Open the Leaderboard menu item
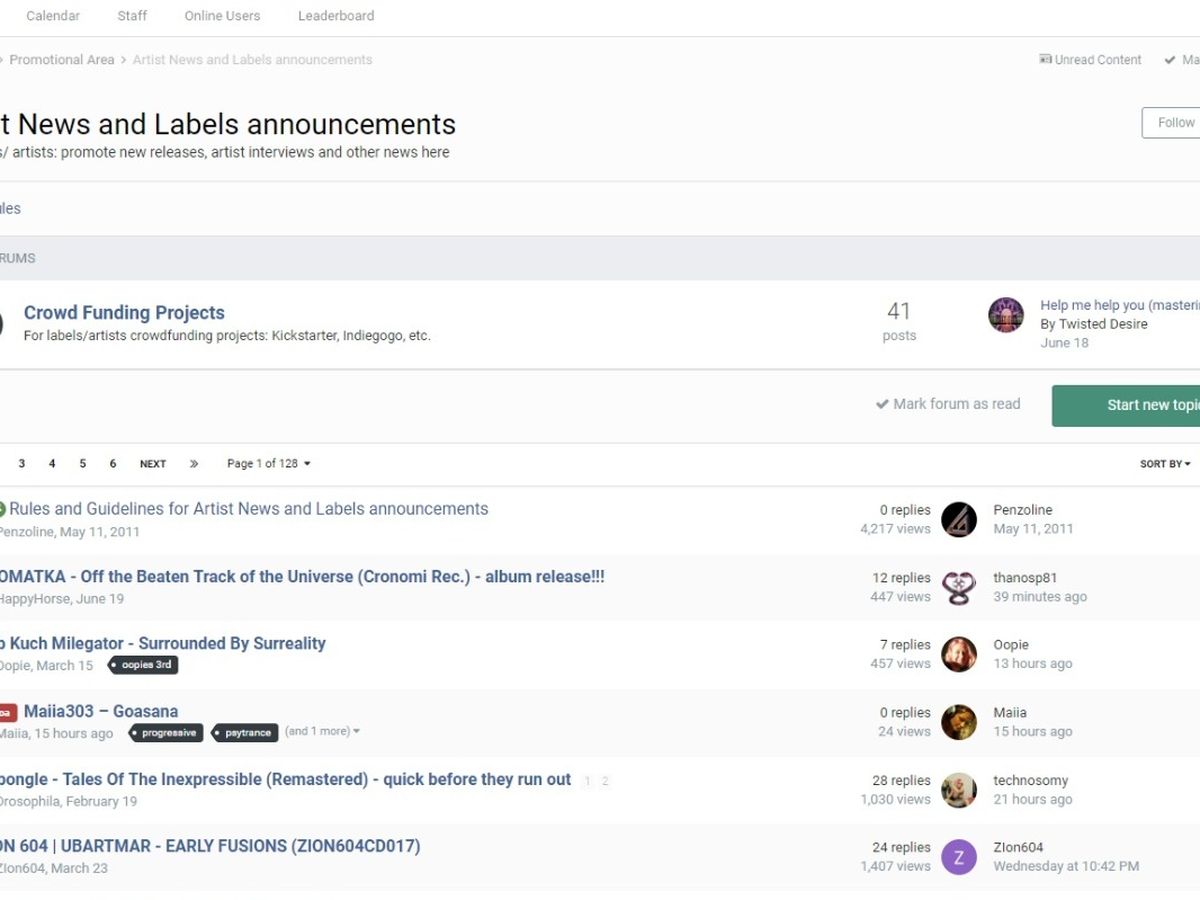Viewport: 1200px width, 900px height. [336, 16]
